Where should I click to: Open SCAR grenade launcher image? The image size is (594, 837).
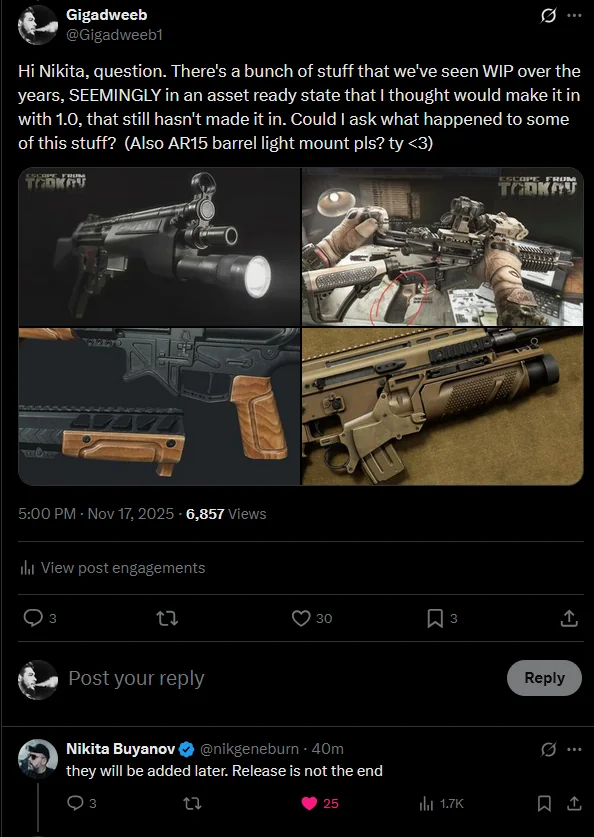442,406
